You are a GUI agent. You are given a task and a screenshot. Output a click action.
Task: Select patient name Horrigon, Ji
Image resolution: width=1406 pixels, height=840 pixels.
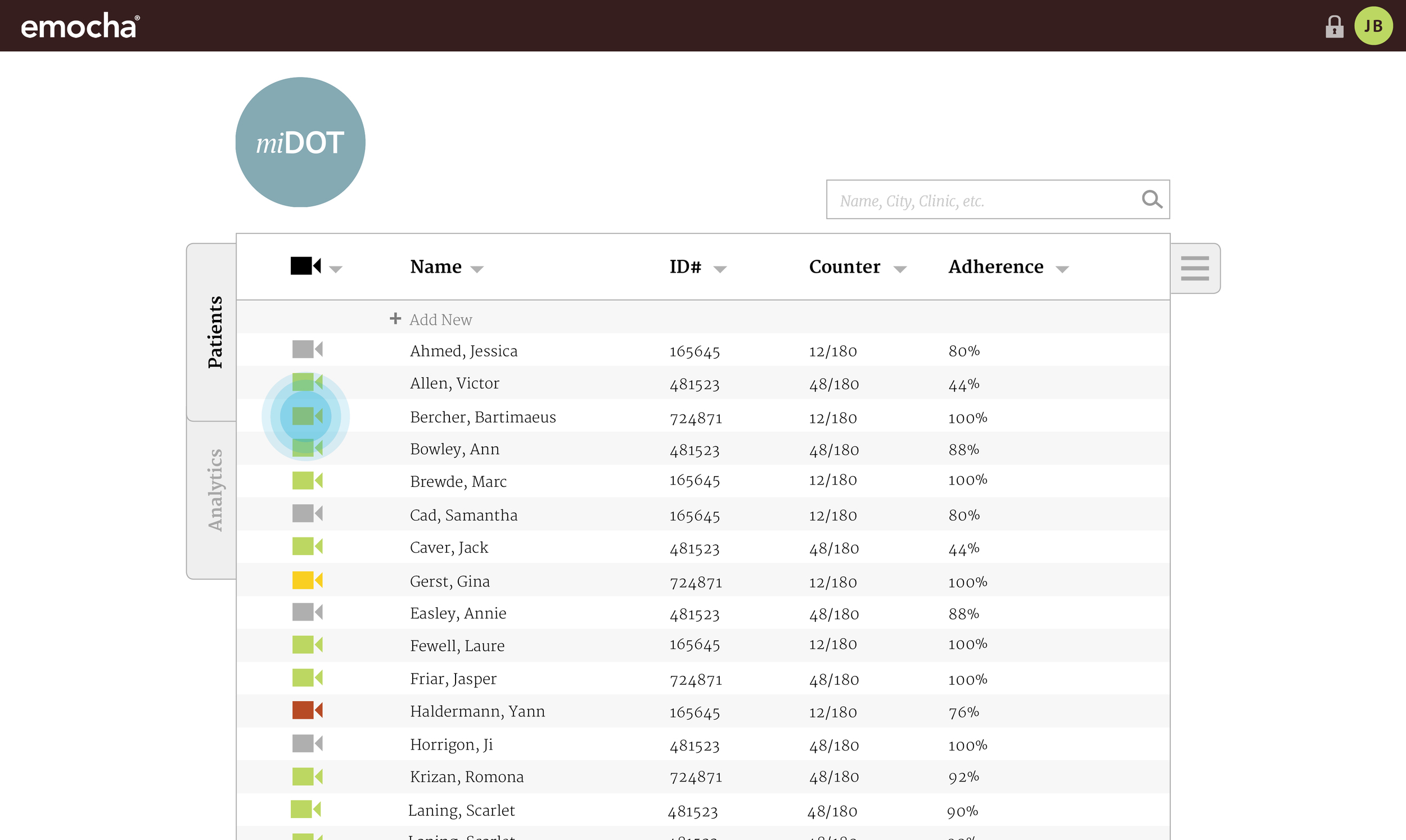click(x=451, y=744)
